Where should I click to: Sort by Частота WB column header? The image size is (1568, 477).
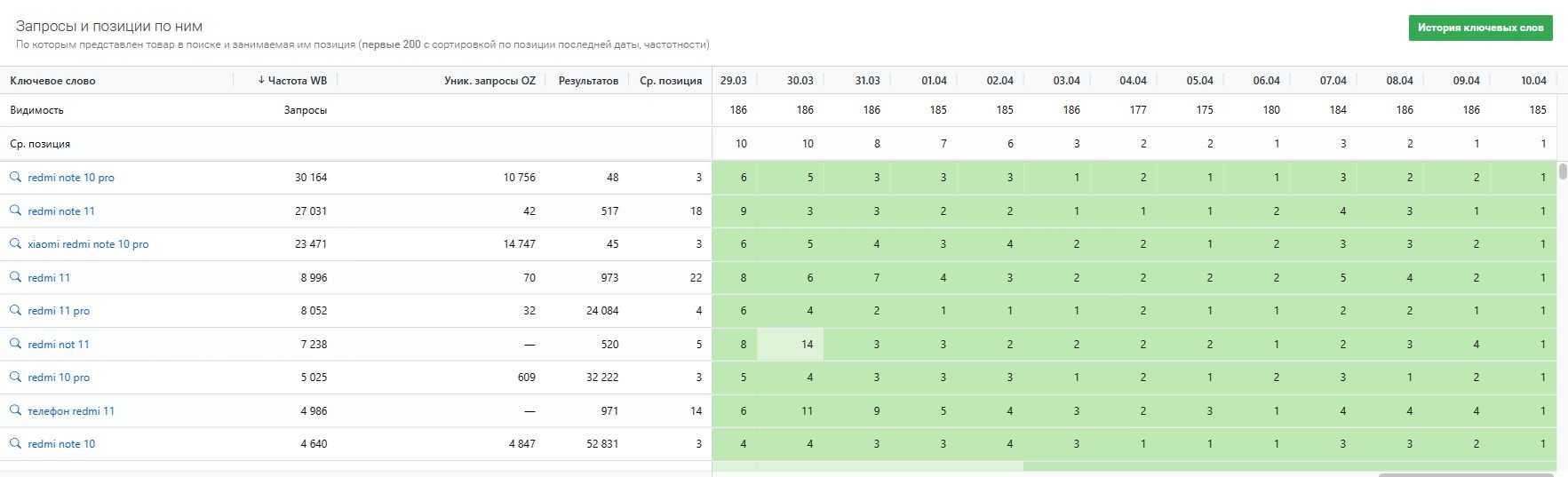point(292,81)
